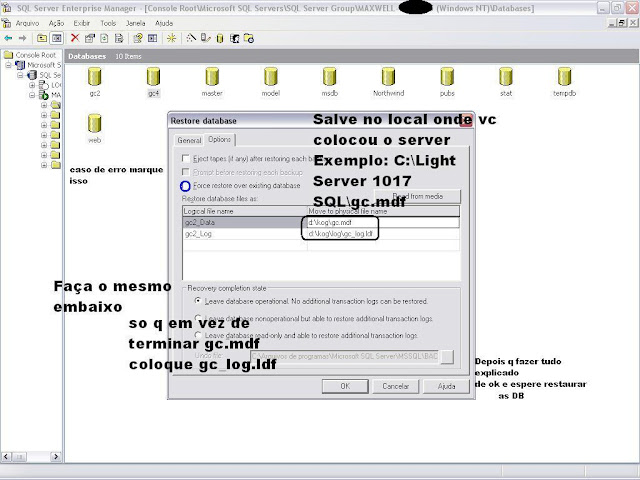Viewport: 640px width, 480px height.
Task: Expand the LO... server tree node
Action: coord(32,85)
